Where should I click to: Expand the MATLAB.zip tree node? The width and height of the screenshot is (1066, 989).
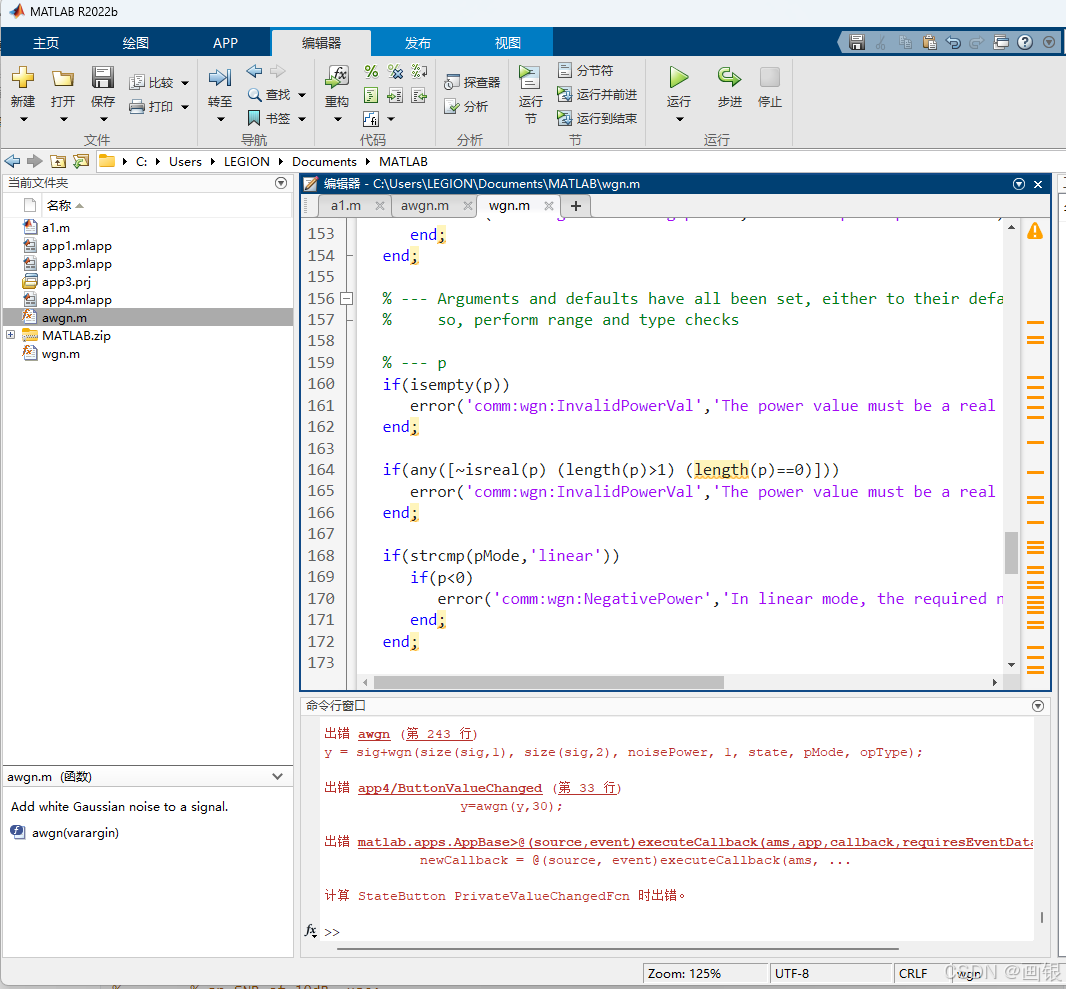tap(10, 334)
